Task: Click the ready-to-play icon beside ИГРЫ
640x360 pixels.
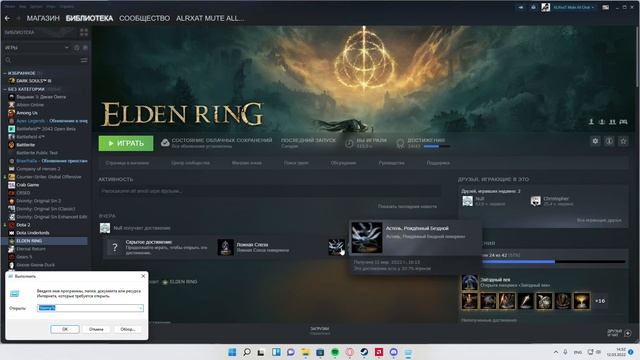Action: [85, 48]
